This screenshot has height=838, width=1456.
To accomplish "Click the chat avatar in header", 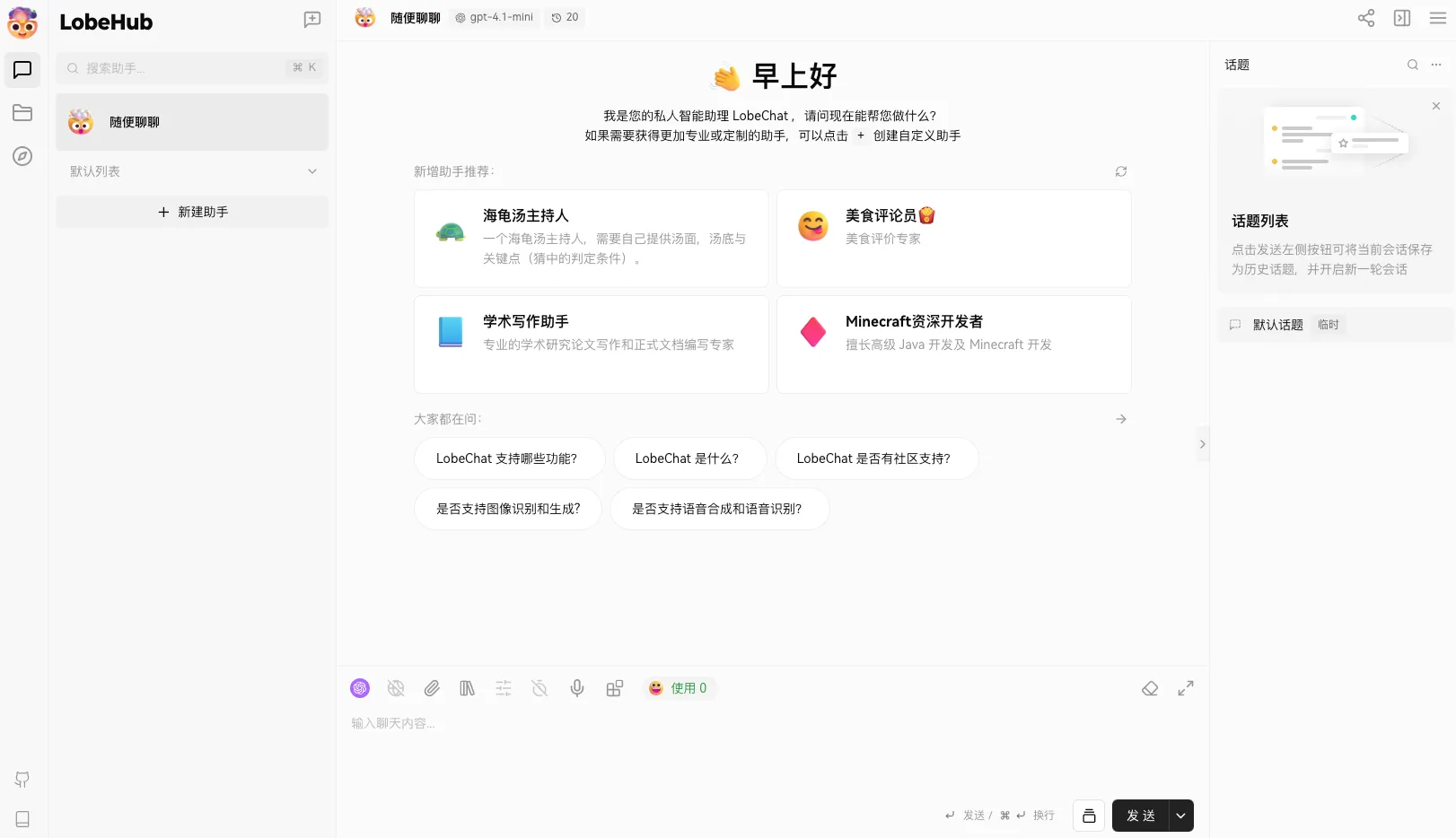I will coord(365,18).
